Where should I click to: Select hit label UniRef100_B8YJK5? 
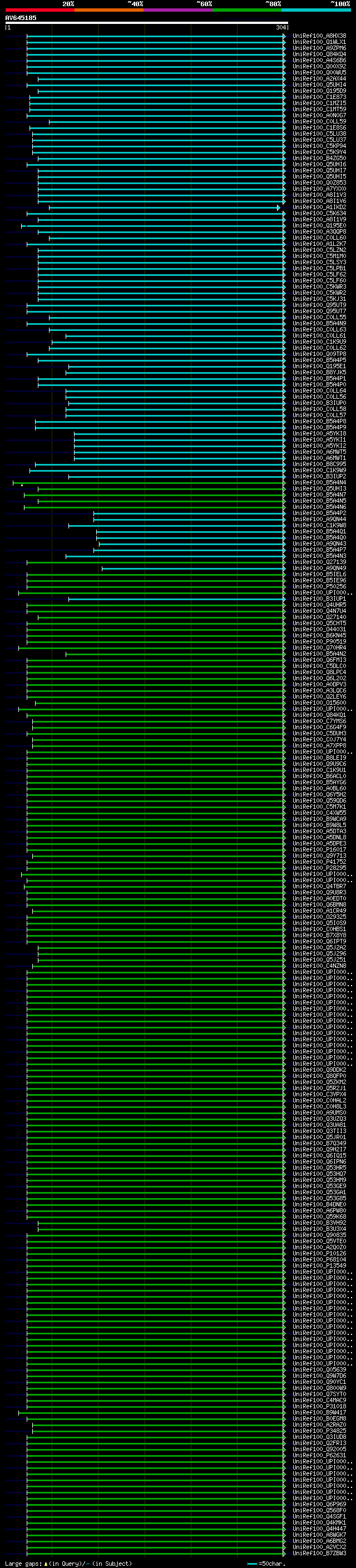319,373
